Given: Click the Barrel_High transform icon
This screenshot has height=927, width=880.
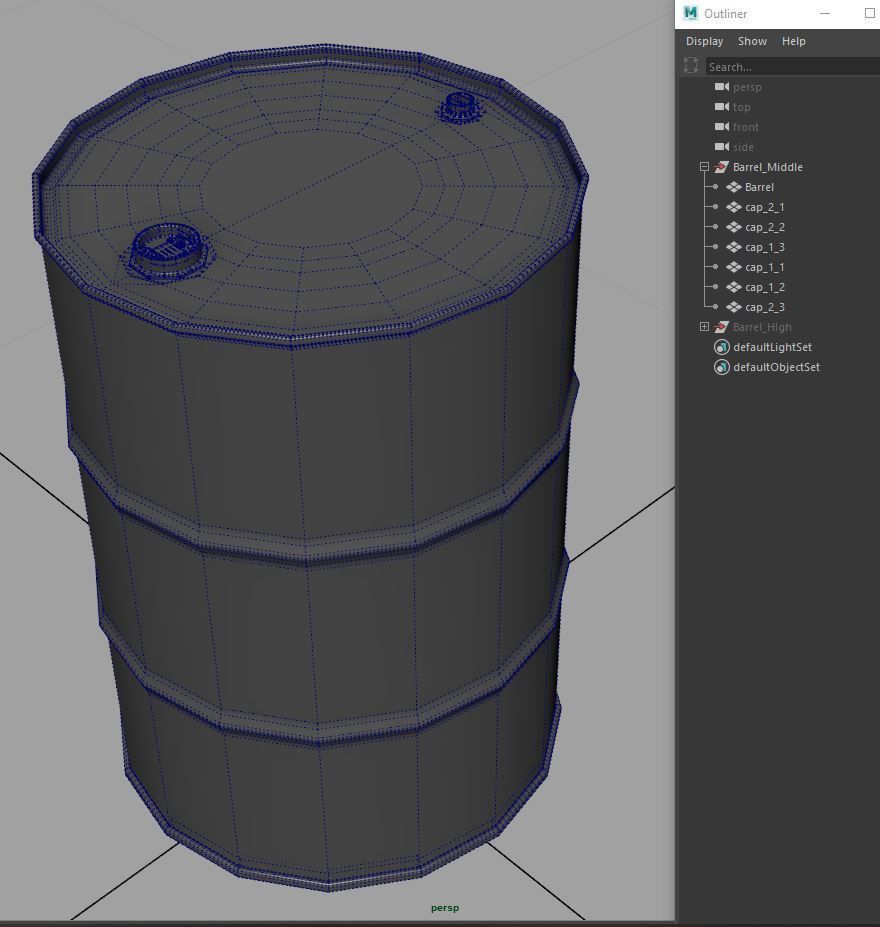Looking at the screenshot, I should (721, 327).
